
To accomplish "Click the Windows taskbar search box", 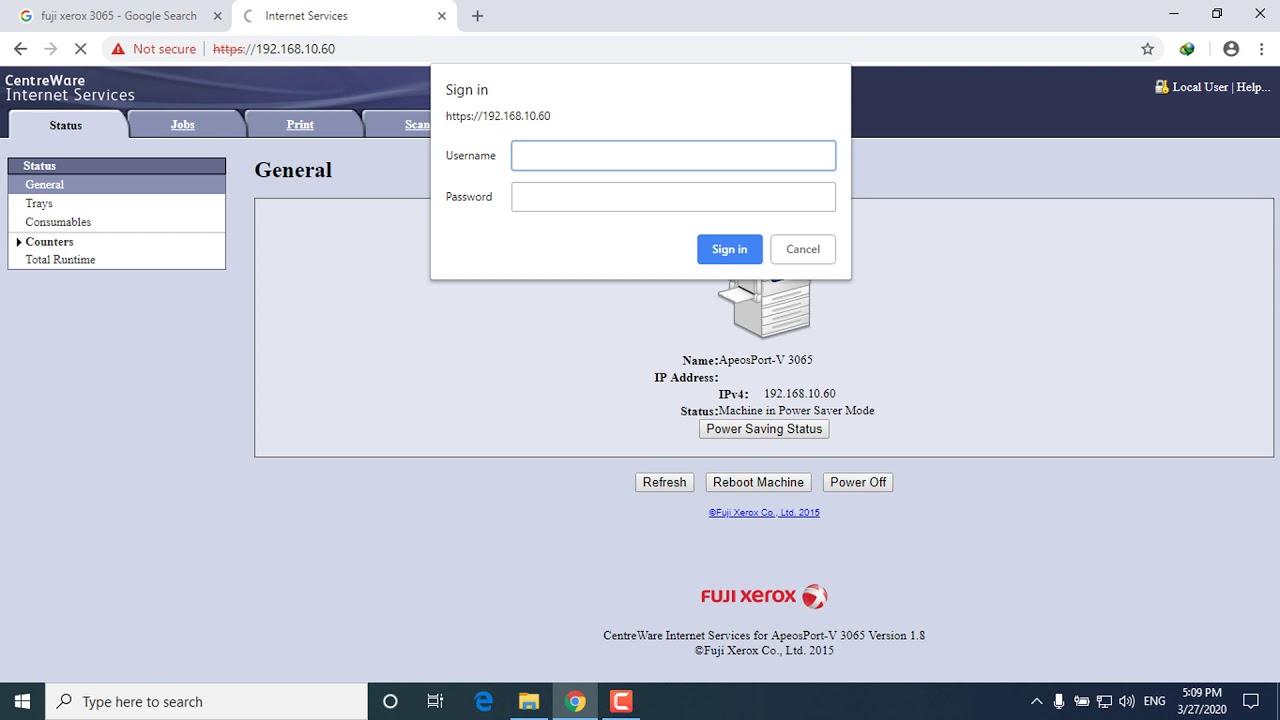I will point(207,701).
